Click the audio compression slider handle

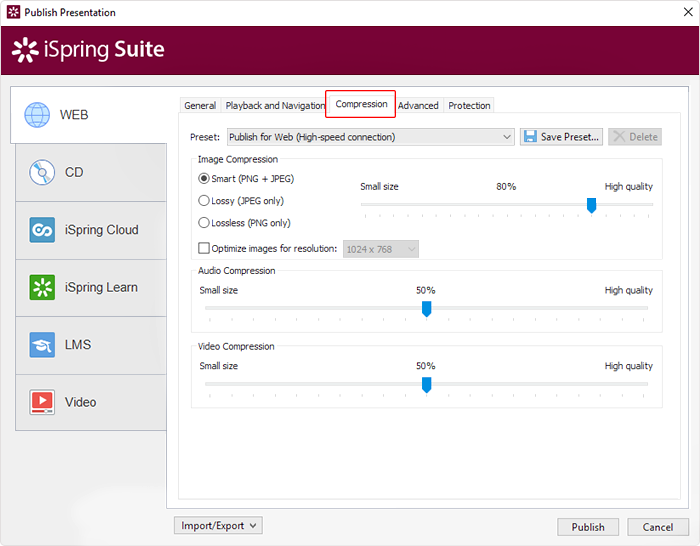click(426, 309)
